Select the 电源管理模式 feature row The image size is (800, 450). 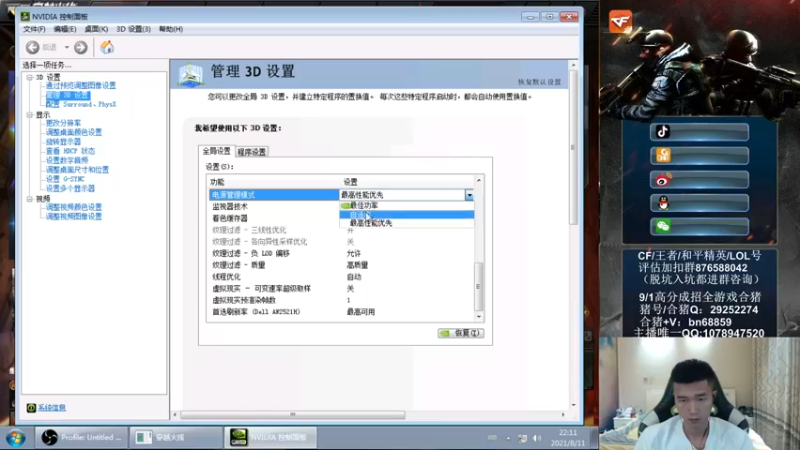[x=274, y=195]
